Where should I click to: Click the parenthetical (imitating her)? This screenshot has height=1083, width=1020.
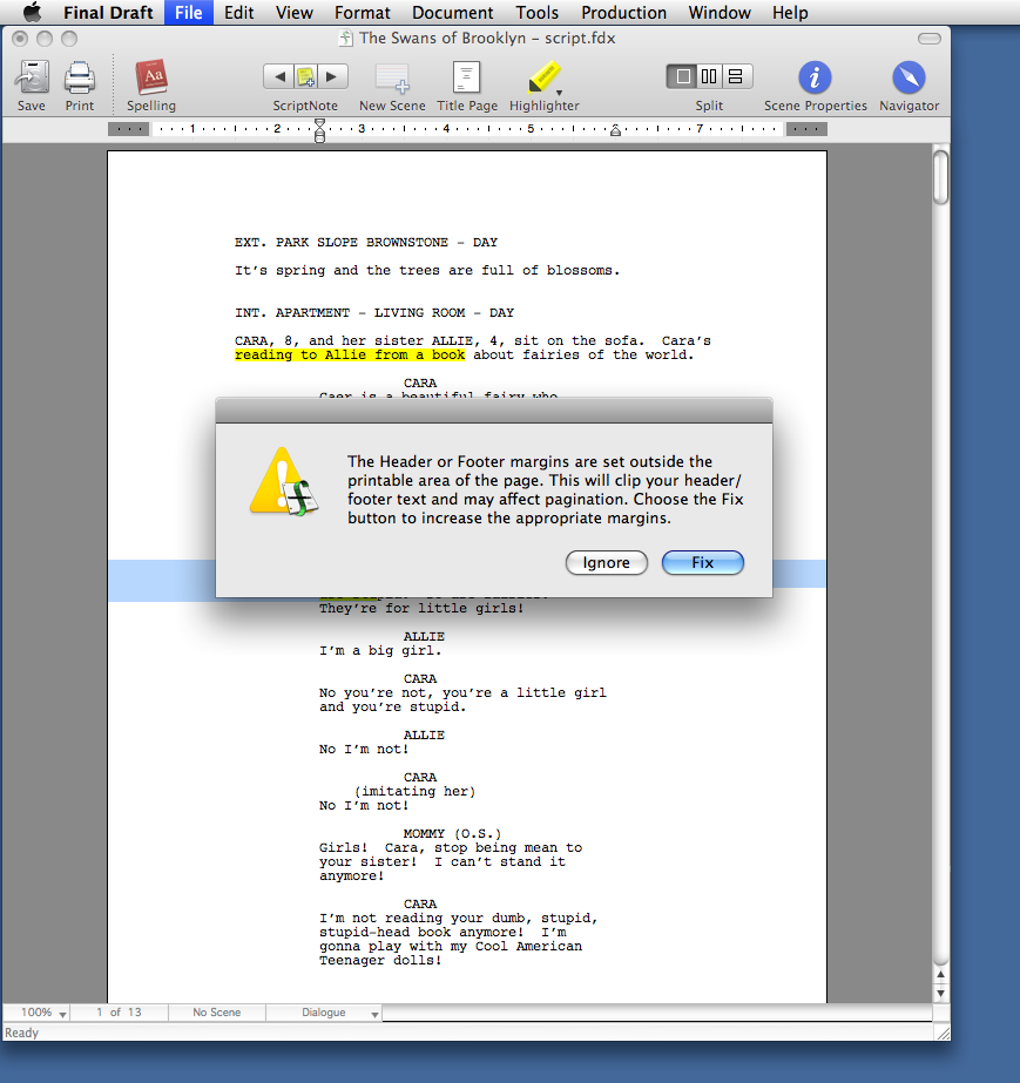(415, 792)
